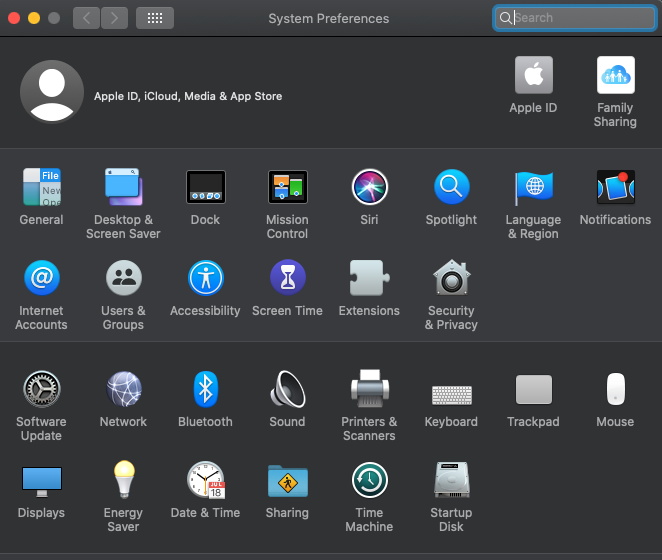Click 'Apple ID, iCloud, Media & App Store' text

188,96
